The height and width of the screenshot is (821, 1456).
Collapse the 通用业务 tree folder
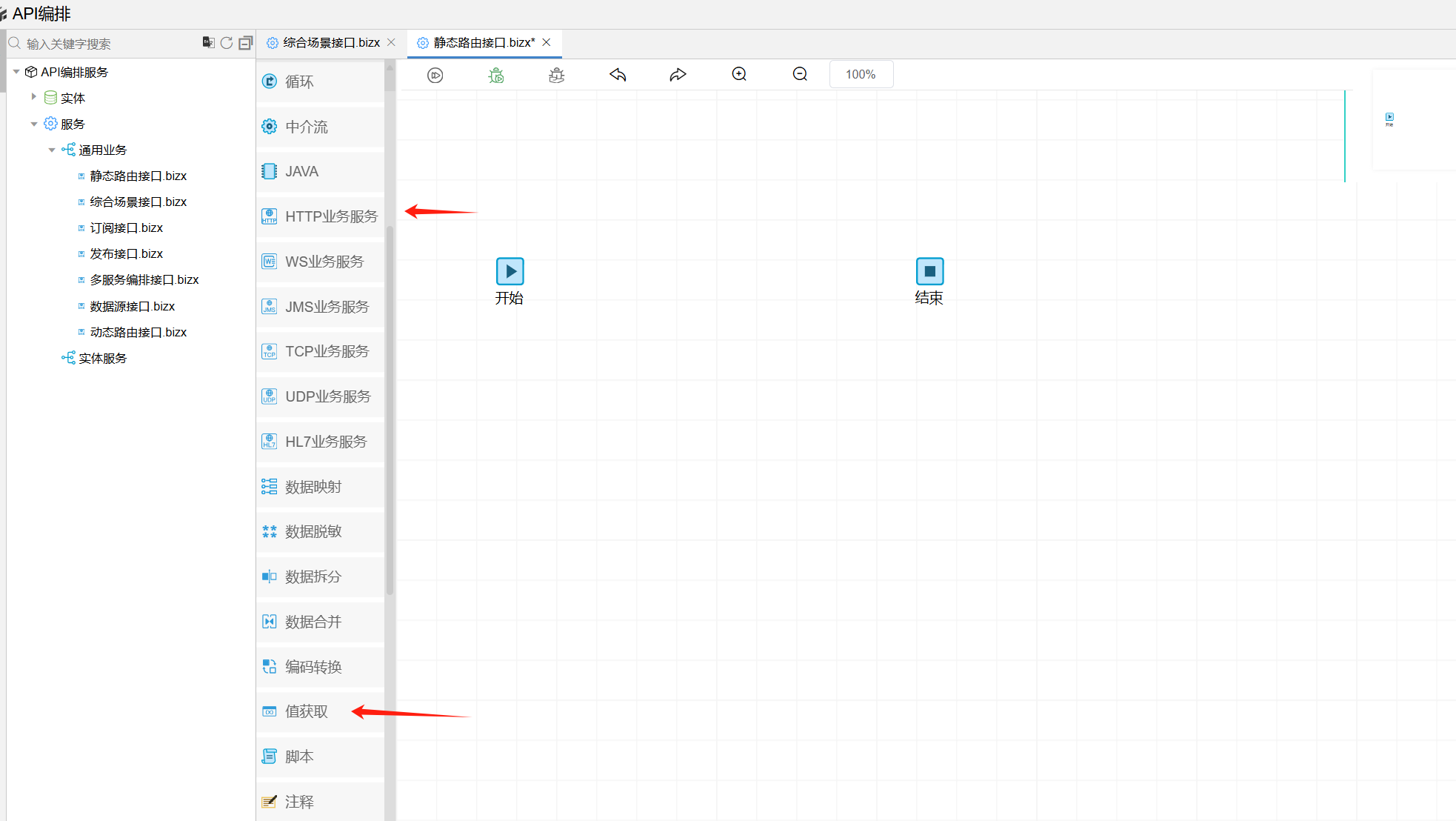(52, 150)
